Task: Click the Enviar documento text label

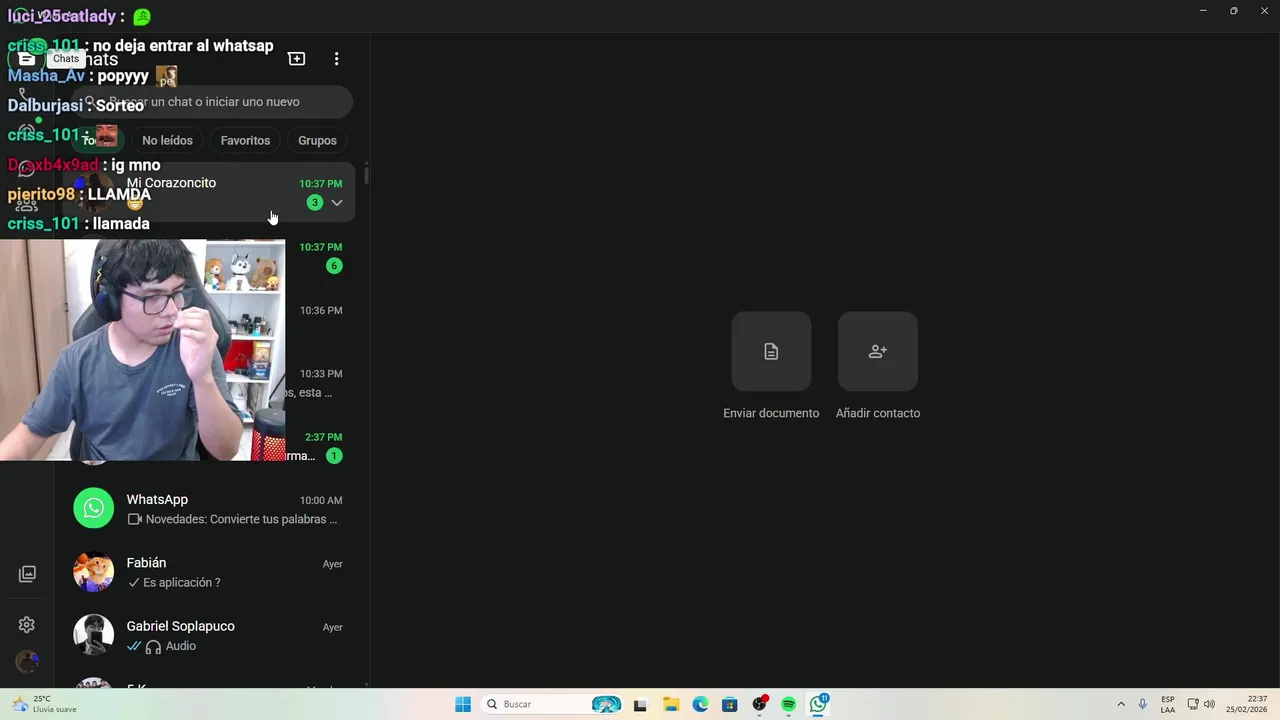Action: pos(771,413)
